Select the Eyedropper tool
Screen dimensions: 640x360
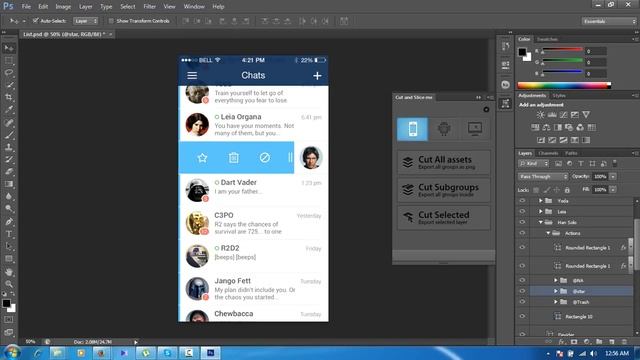click(x=9, y=110)
